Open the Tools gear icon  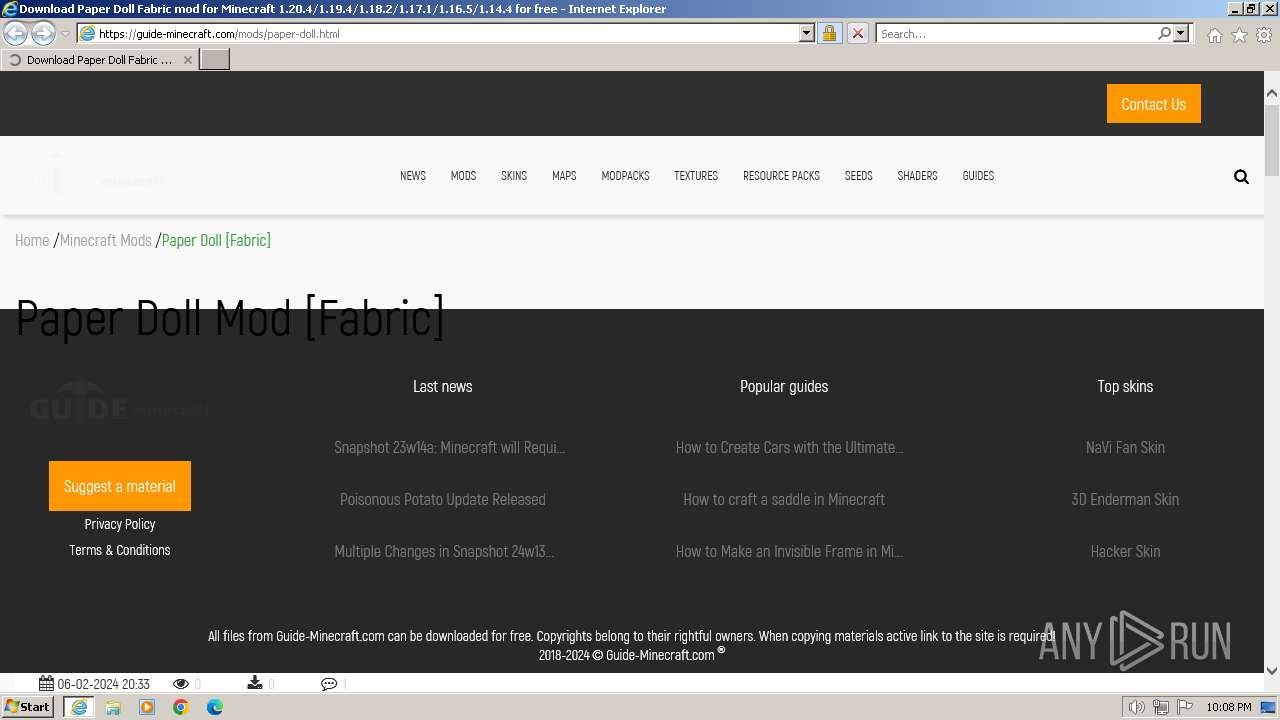(x=1264, y=35)
